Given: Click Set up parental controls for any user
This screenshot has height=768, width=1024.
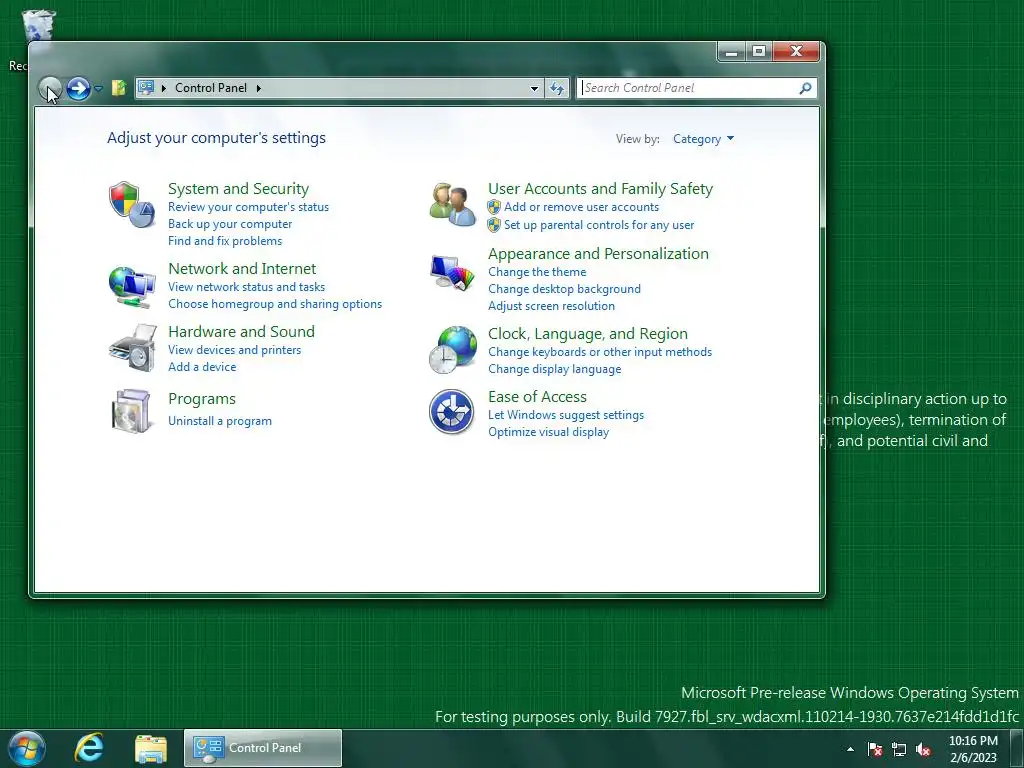Looking at the screenshot, I should tap(599, 225).
